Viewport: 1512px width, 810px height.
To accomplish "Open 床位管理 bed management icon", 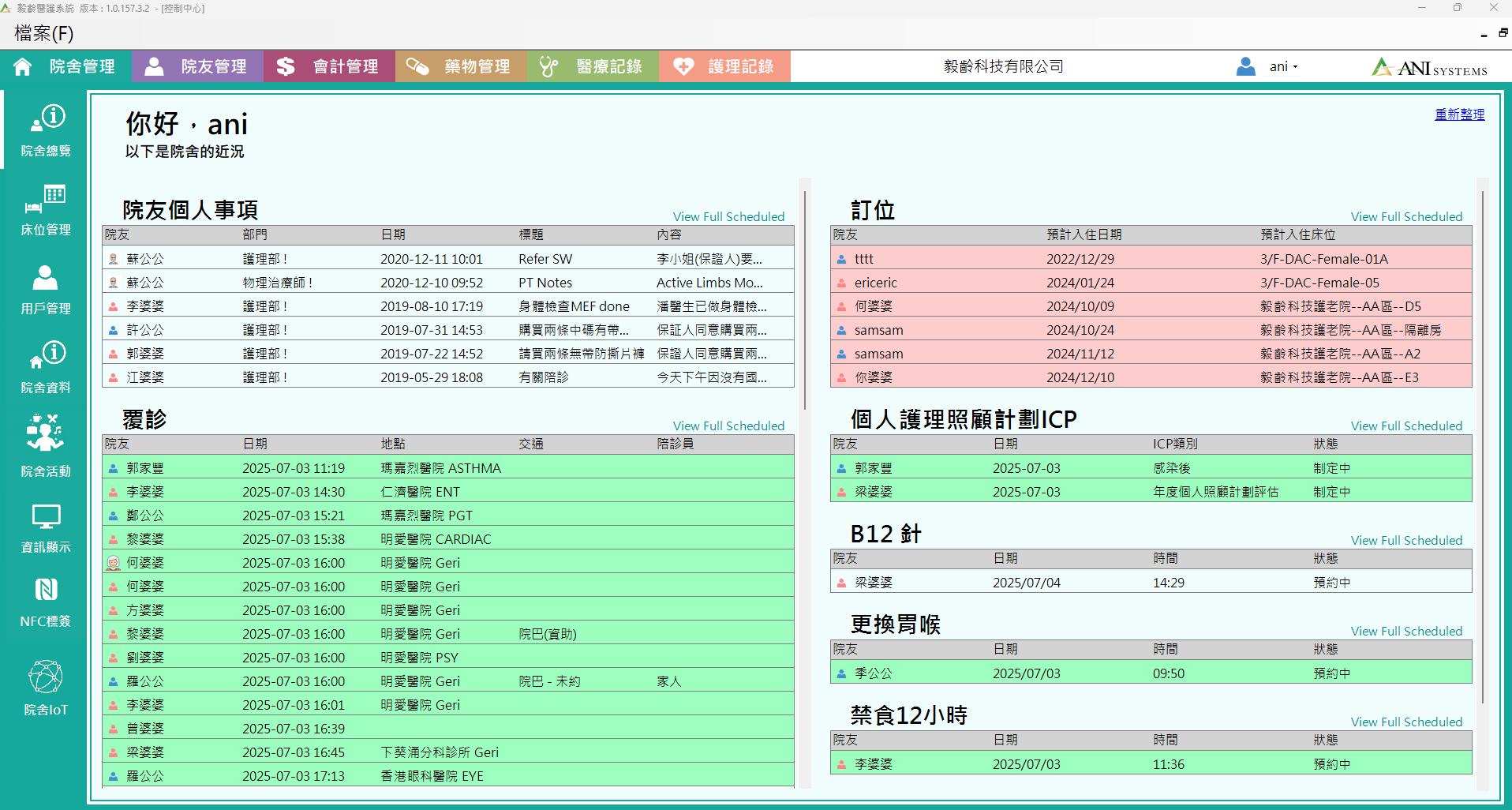I will coord(46,209).
